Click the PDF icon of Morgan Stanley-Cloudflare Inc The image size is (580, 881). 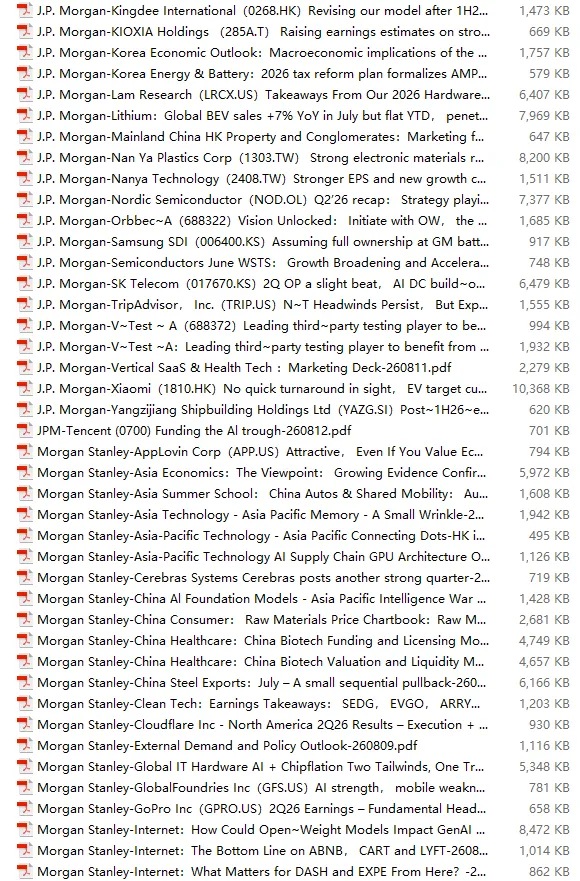pyautogui.click(x=25, y=725)
